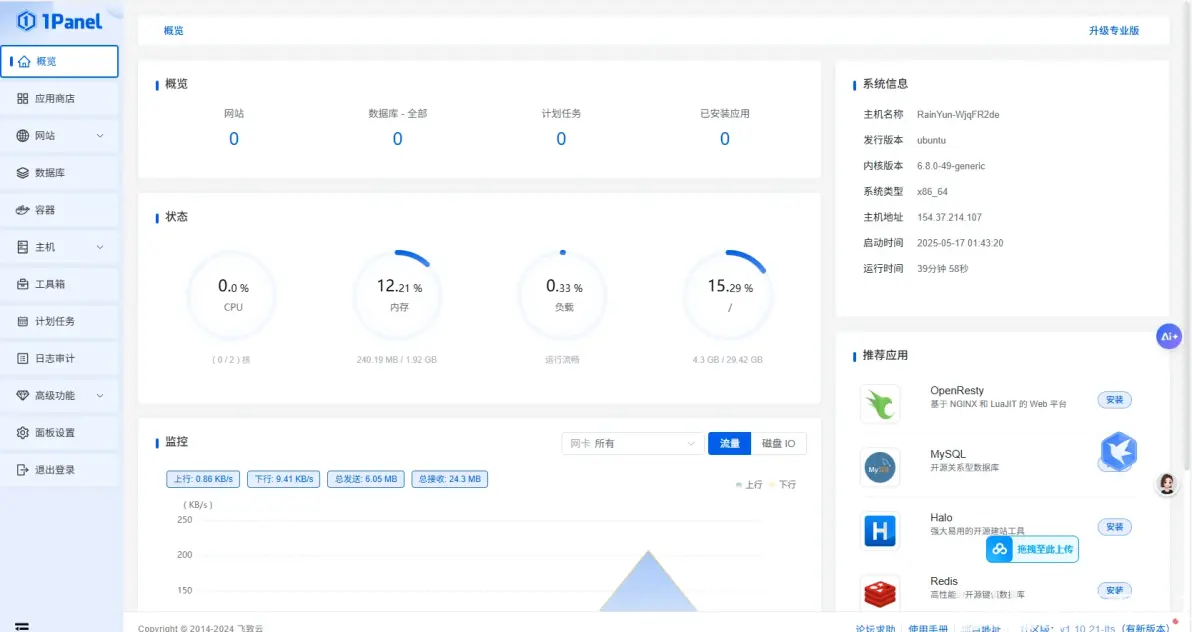Toggle the 上行 chart legend
The width and height of the screenshot is (1192, 632).
click(750, 484)
